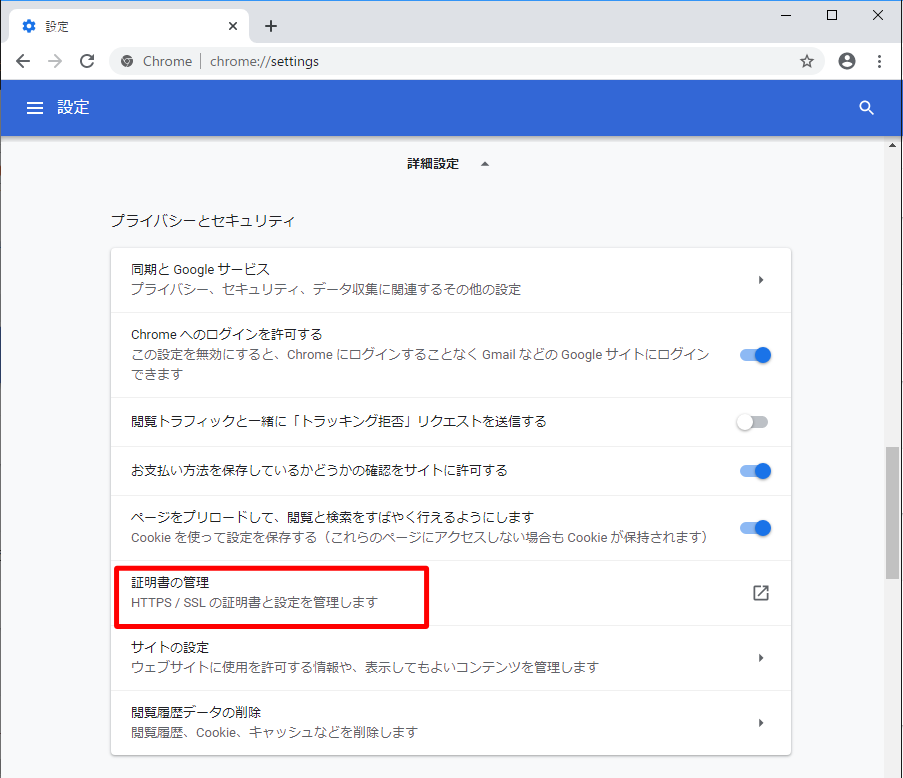Open 閲覧履歴データの削除 row

click(x=451, y=723)
